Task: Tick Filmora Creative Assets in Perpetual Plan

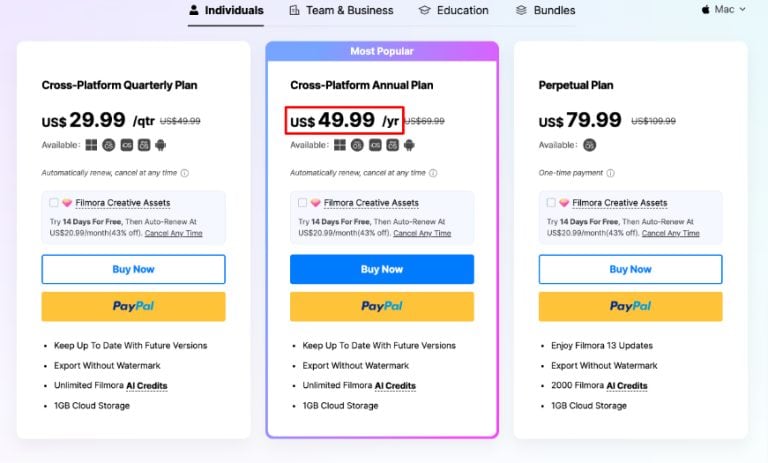Action: (550, 203)
